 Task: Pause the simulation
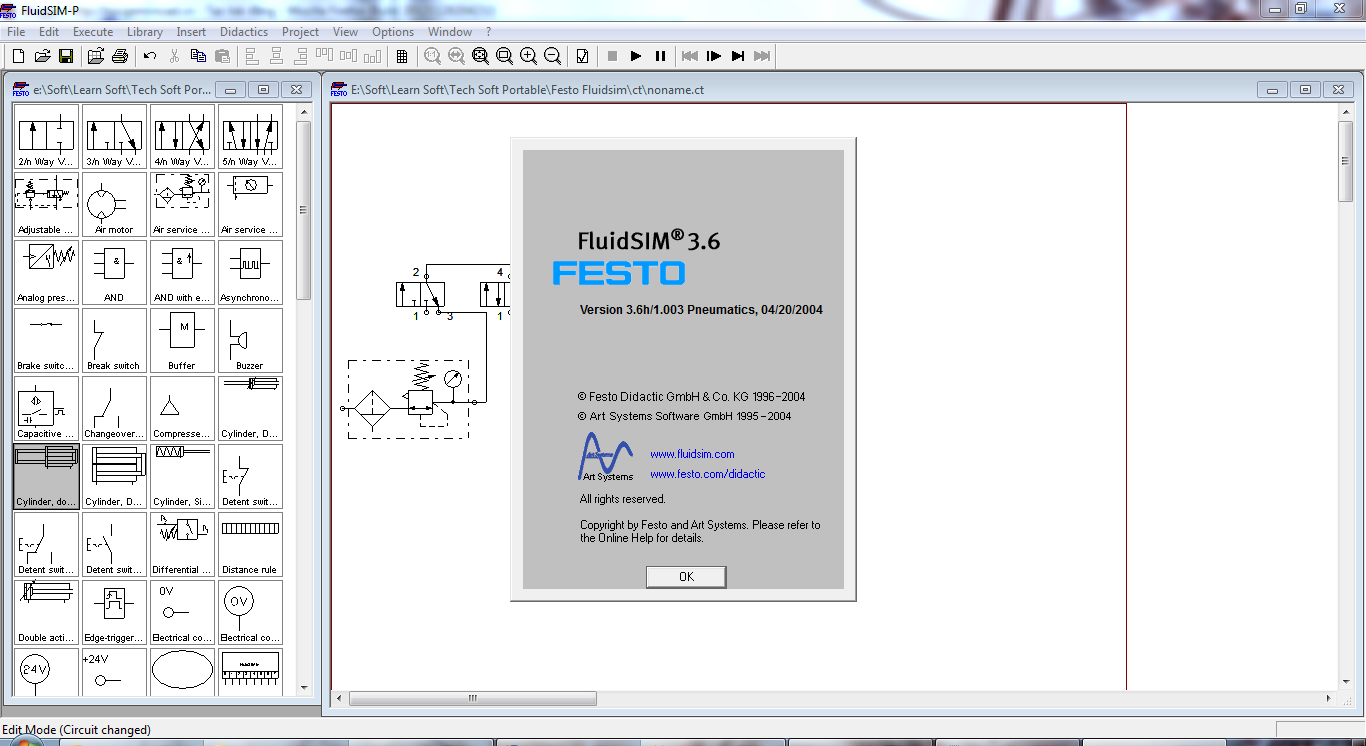click(x=660, y=56)
